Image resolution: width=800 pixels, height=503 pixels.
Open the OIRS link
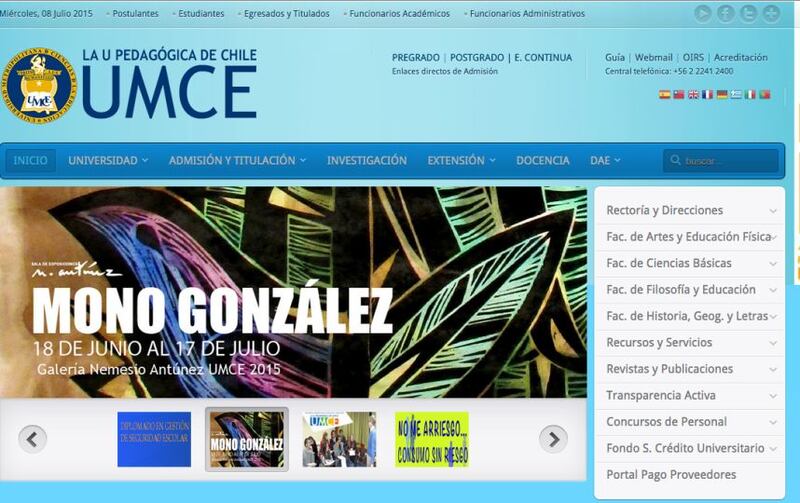(x=693, y=58)
